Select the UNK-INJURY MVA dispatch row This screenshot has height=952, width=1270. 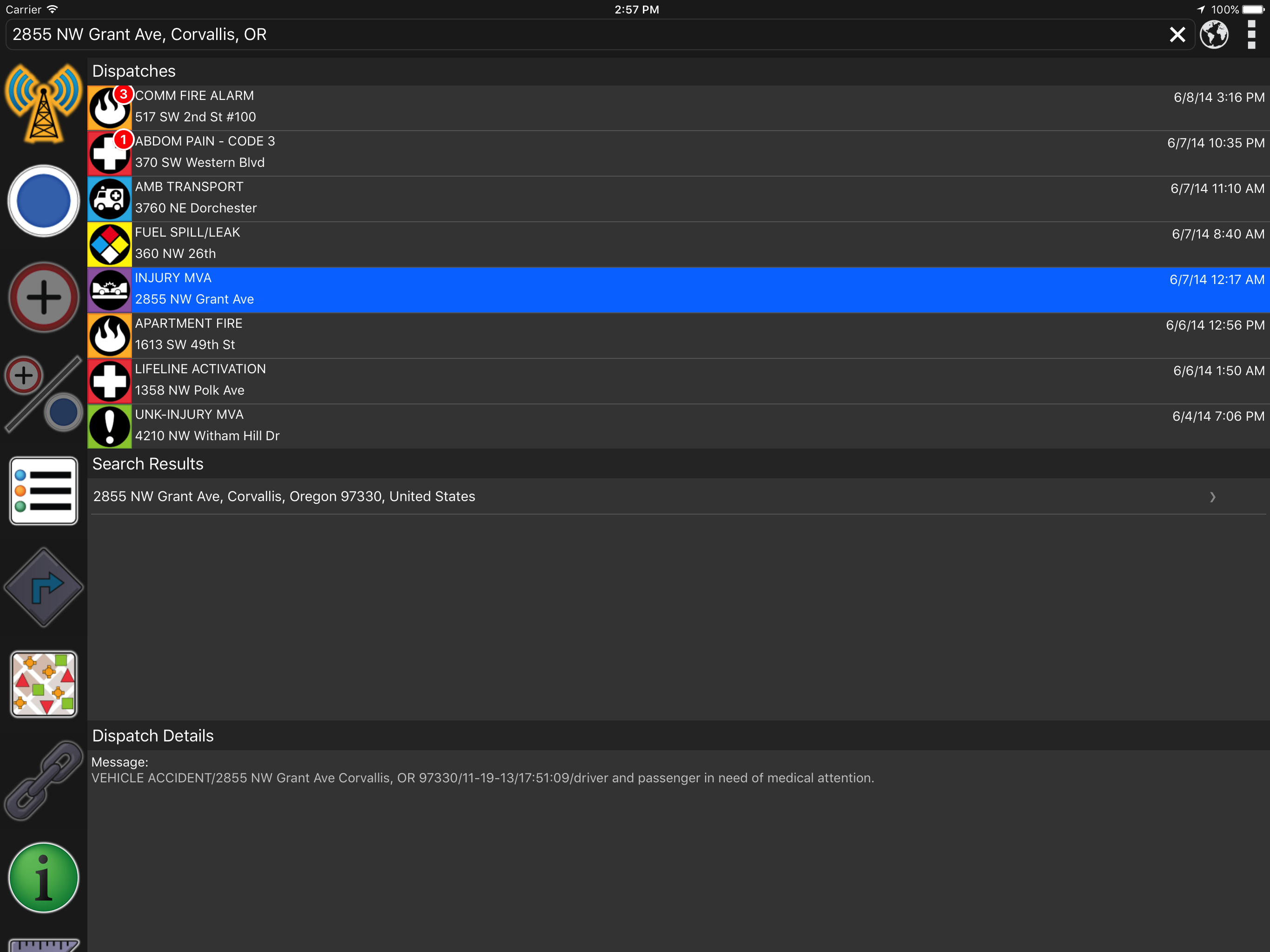678,427
